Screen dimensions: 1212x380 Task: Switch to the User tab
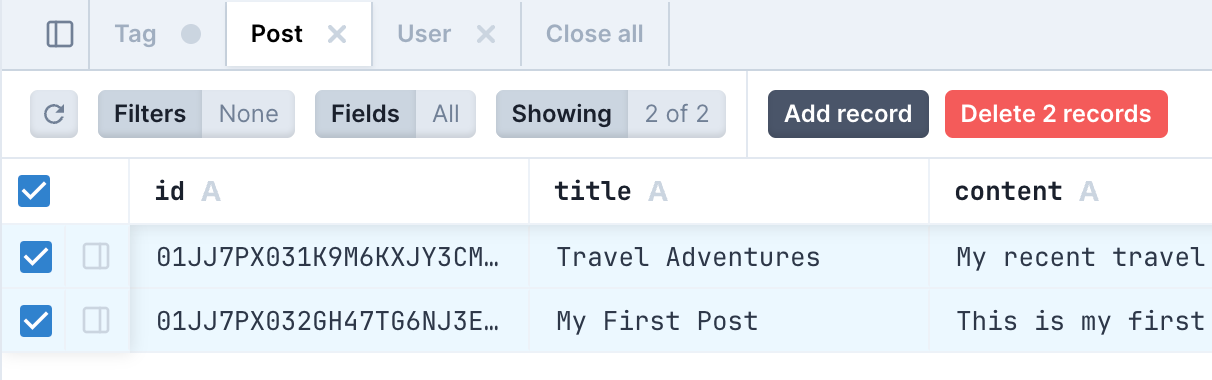point(424,34)
